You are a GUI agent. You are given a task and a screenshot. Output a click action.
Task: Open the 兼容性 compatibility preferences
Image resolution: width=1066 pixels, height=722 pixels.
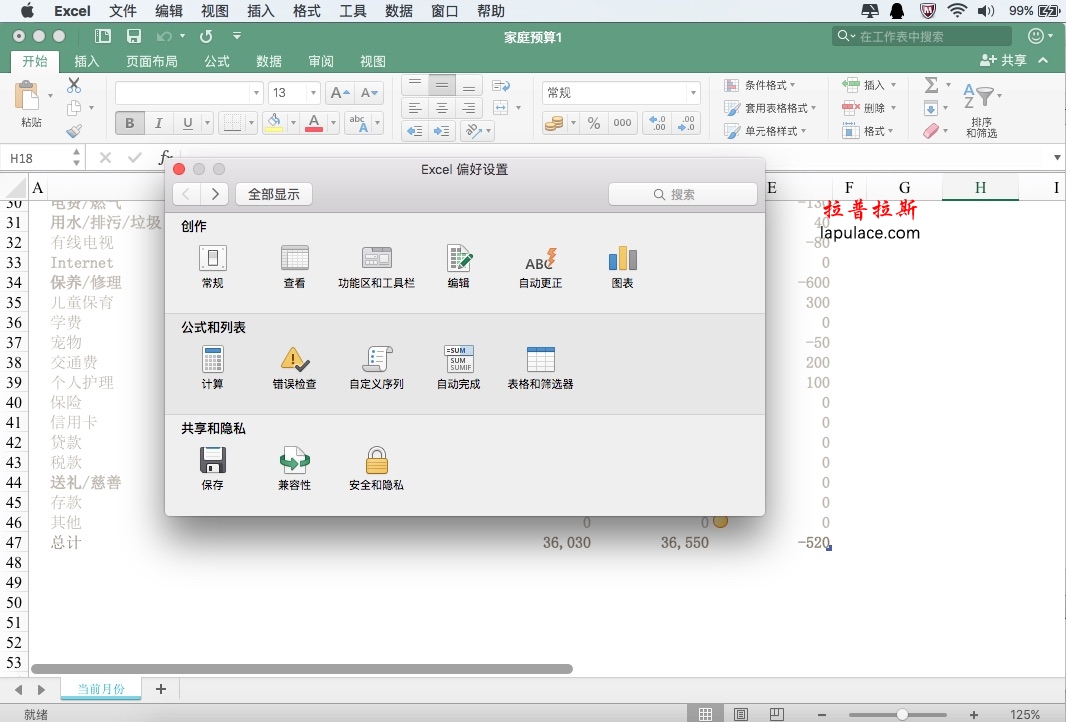(294, 468)
